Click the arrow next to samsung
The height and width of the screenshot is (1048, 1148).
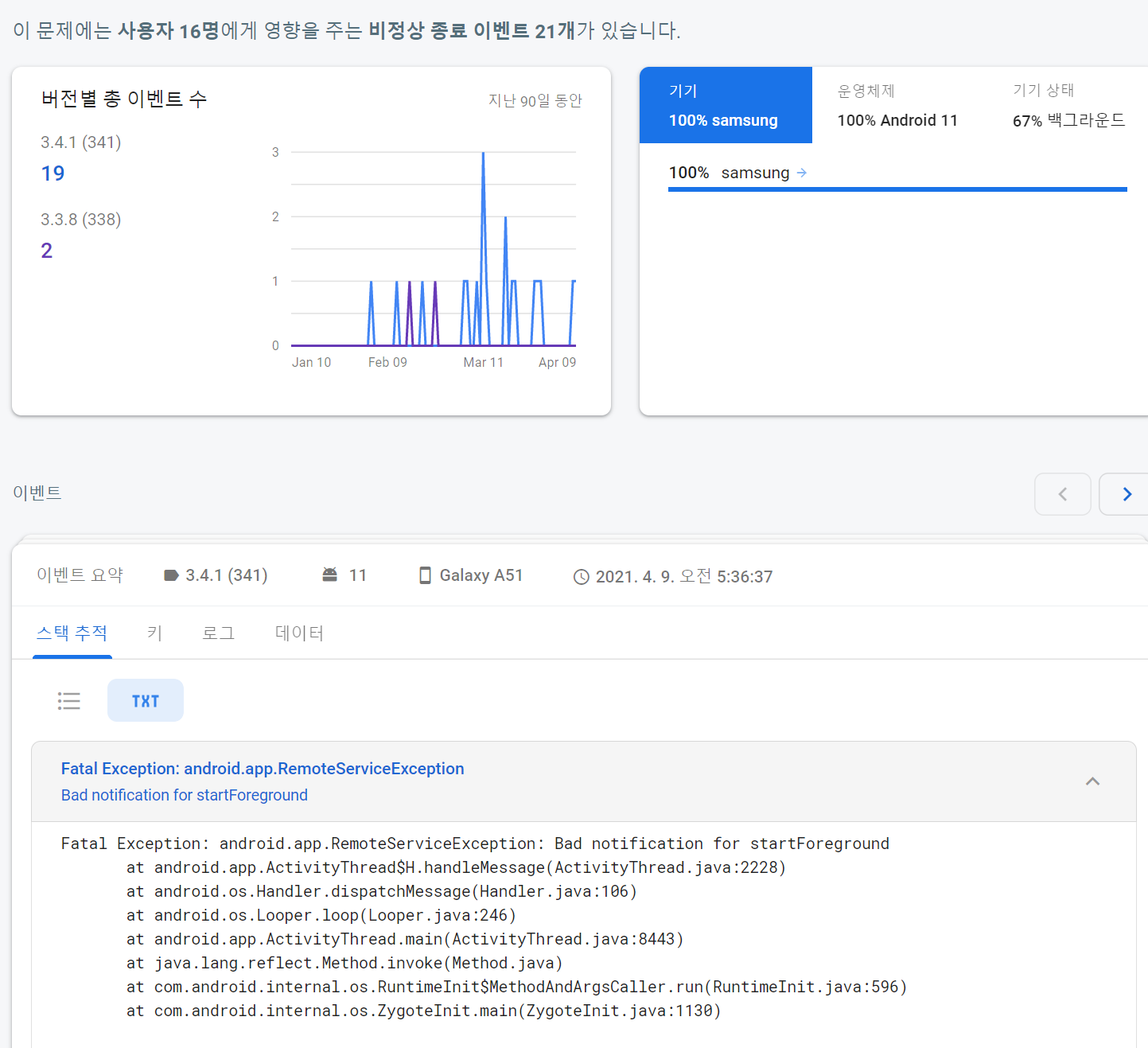[802, 173]
